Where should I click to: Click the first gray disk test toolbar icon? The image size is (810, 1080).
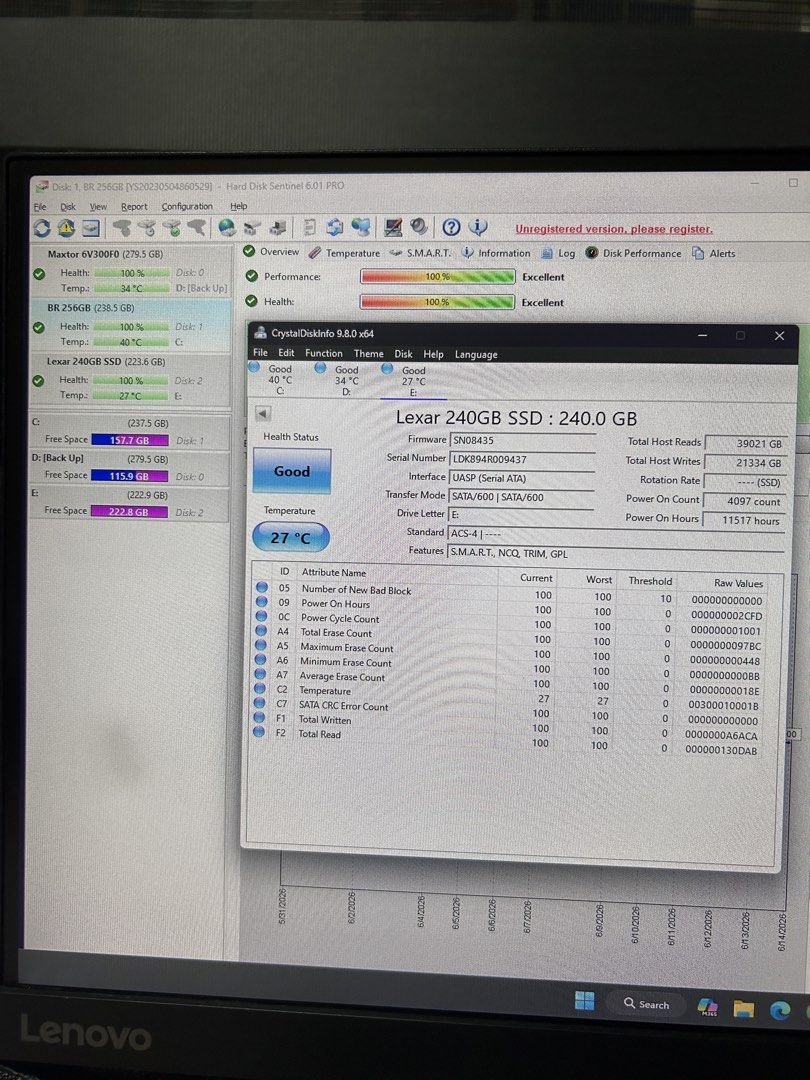pos(121,227)
